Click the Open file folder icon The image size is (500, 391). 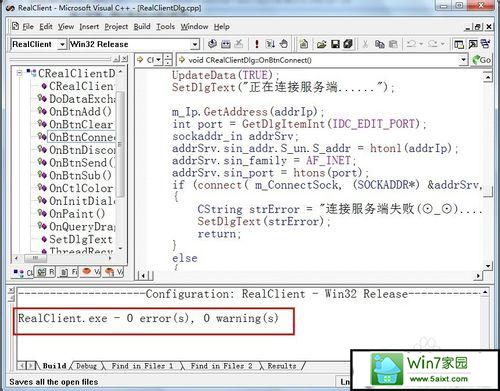[x=322, y=44]
